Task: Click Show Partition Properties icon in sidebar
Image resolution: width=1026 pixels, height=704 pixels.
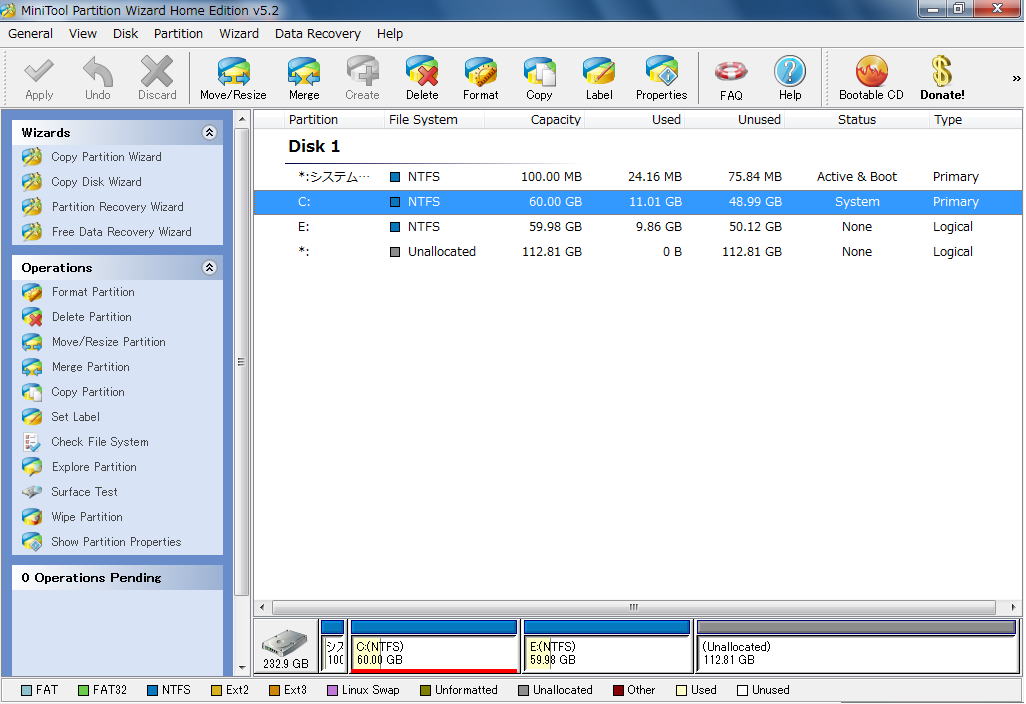Action: [x=32, y=542]
